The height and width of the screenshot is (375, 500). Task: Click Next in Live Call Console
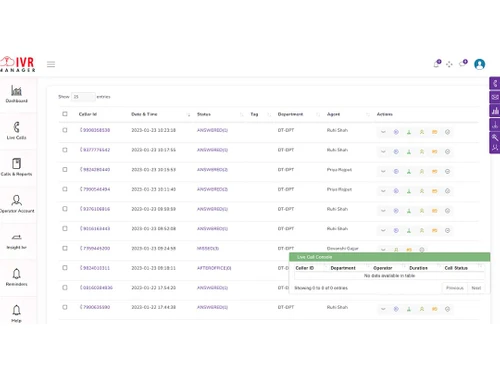coord(476,288)
